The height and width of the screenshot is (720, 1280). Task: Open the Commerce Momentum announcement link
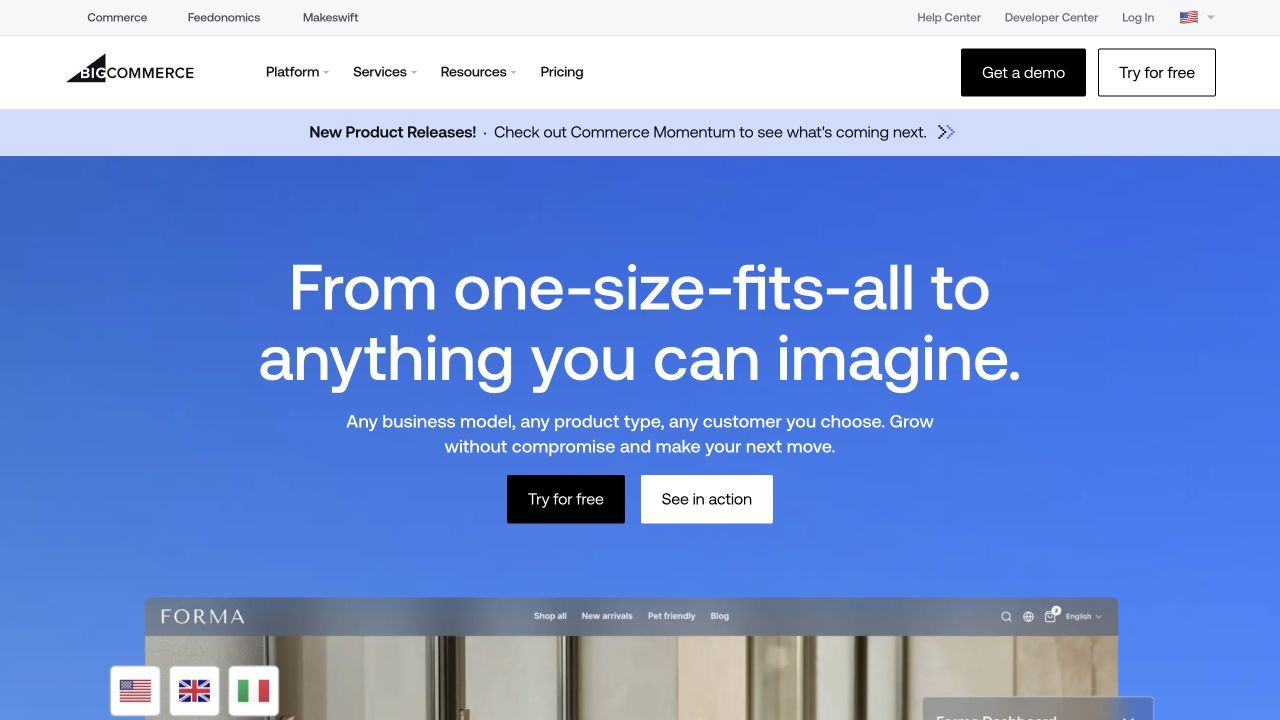(x=710, y=132)
